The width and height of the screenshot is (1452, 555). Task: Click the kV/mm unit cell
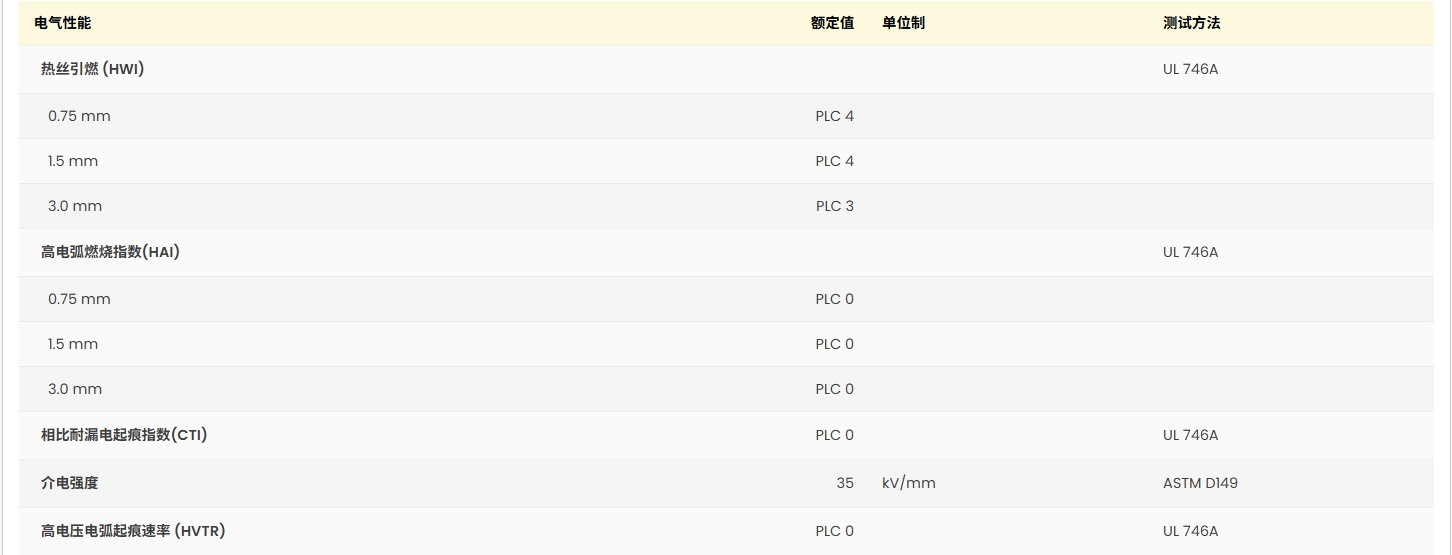click(908, 483)
